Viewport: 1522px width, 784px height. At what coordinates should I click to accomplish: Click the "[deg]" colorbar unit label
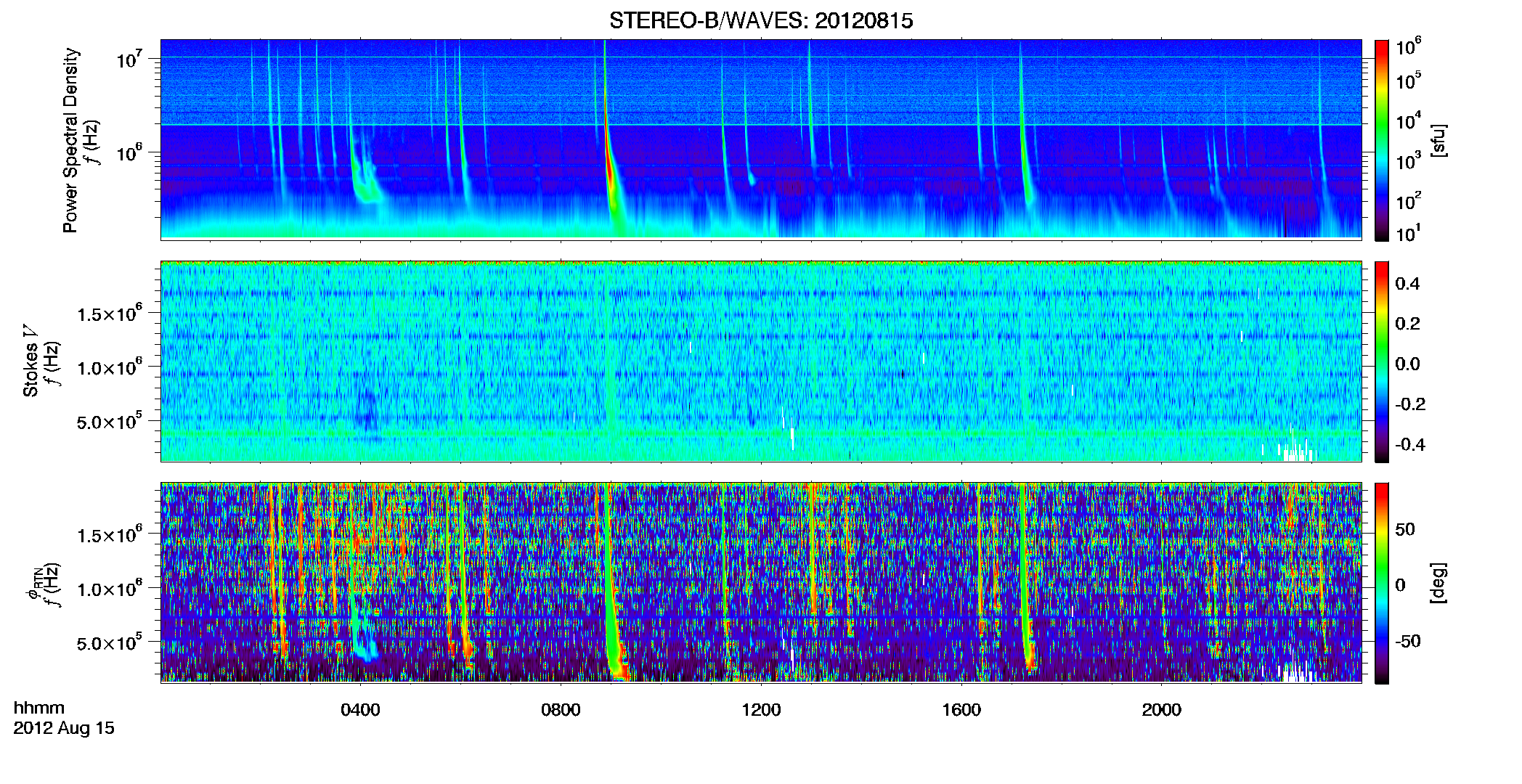tap(1437, 583)
